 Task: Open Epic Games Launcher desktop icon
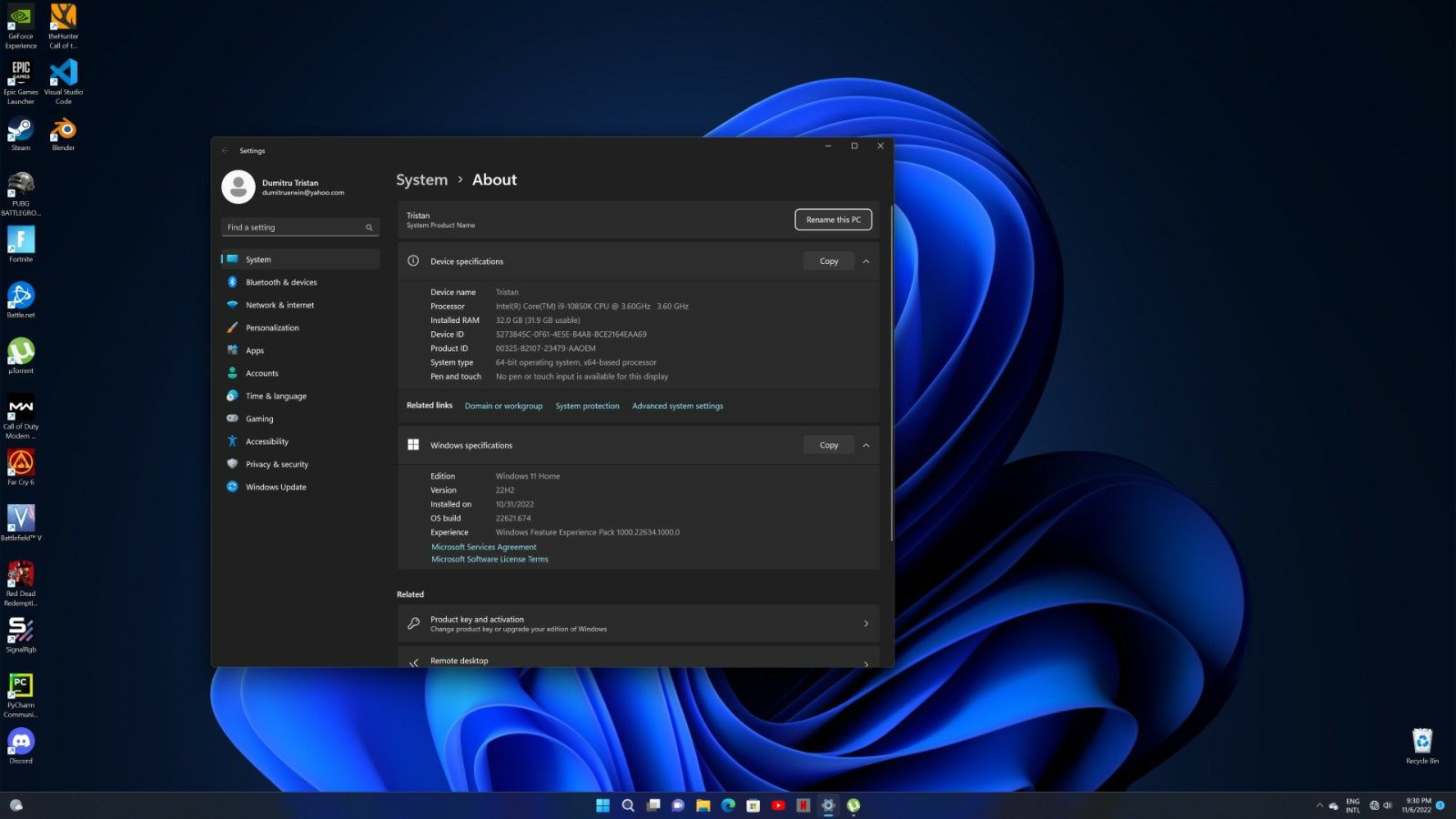click(21, 82)
